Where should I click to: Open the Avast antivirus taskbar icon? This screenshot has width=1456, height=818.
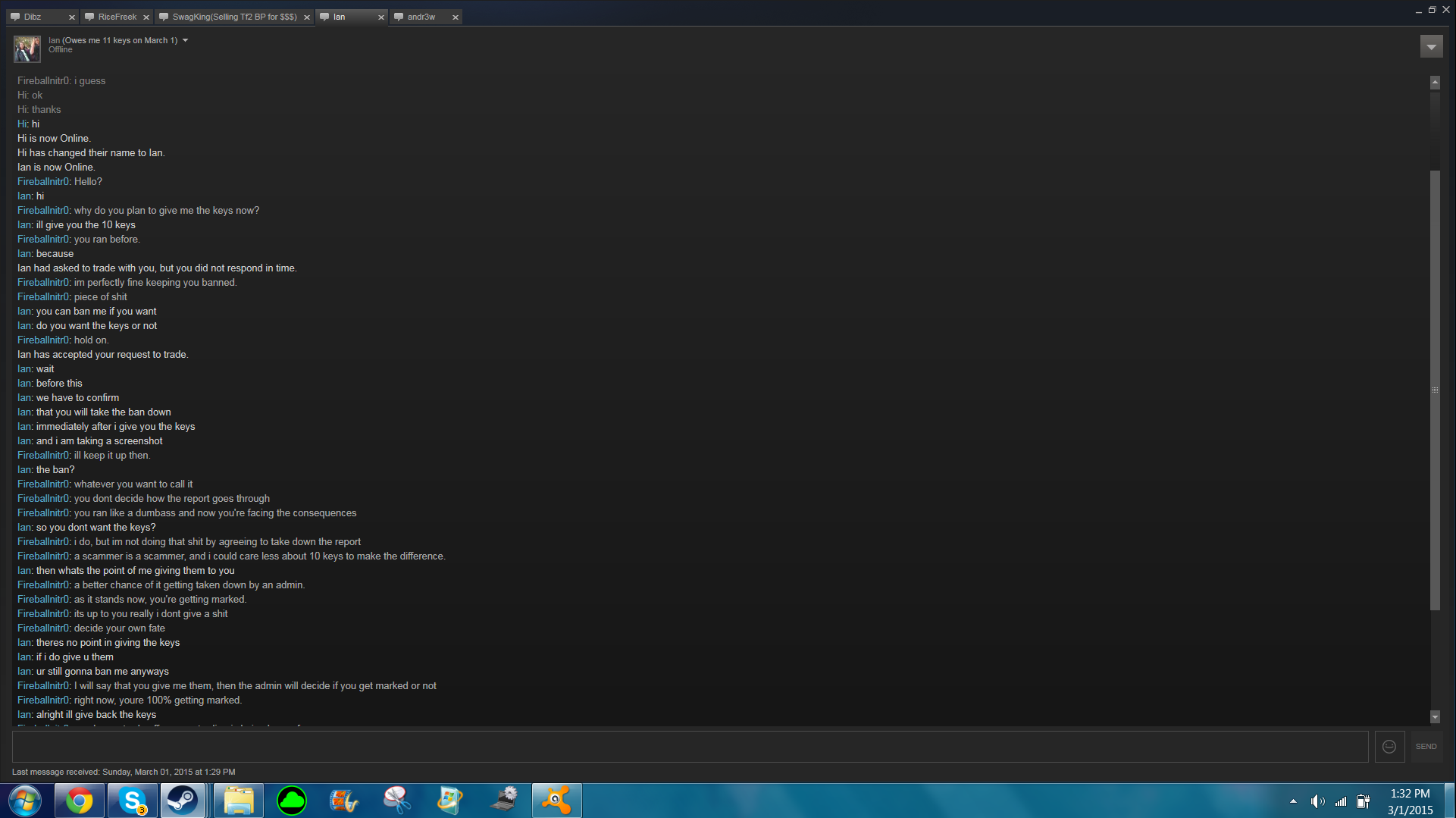click(x=556, y=801)
